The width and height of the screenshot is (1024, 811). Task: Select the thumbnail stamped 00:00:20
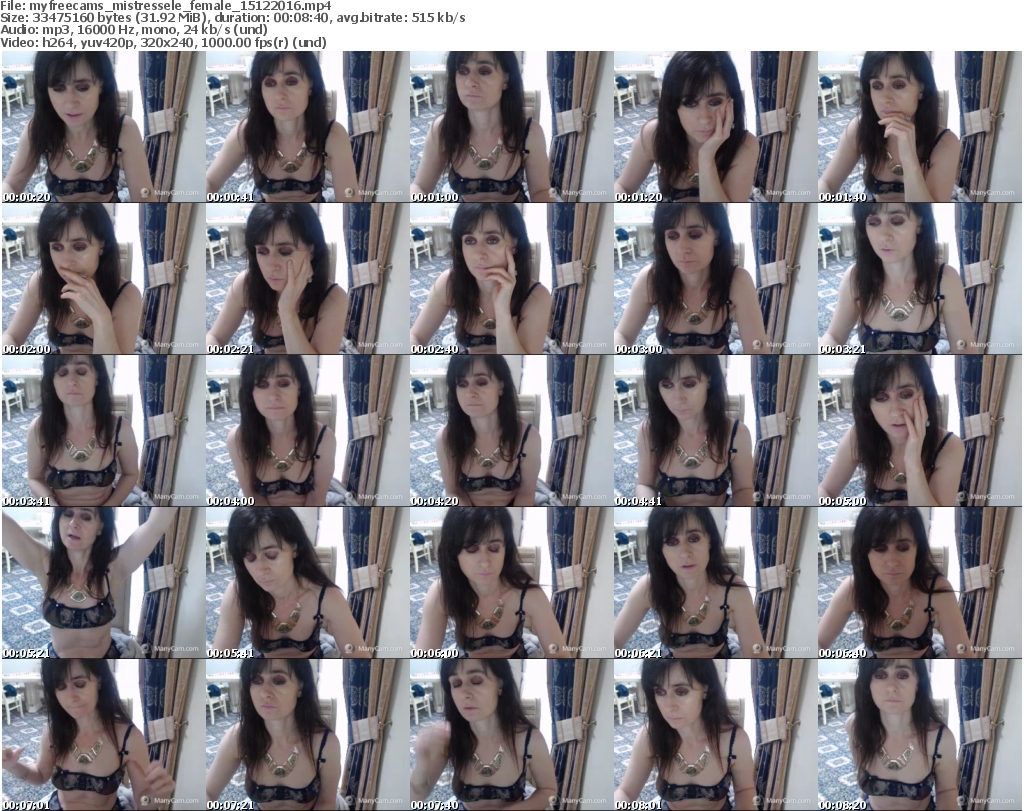pos(103,126)
